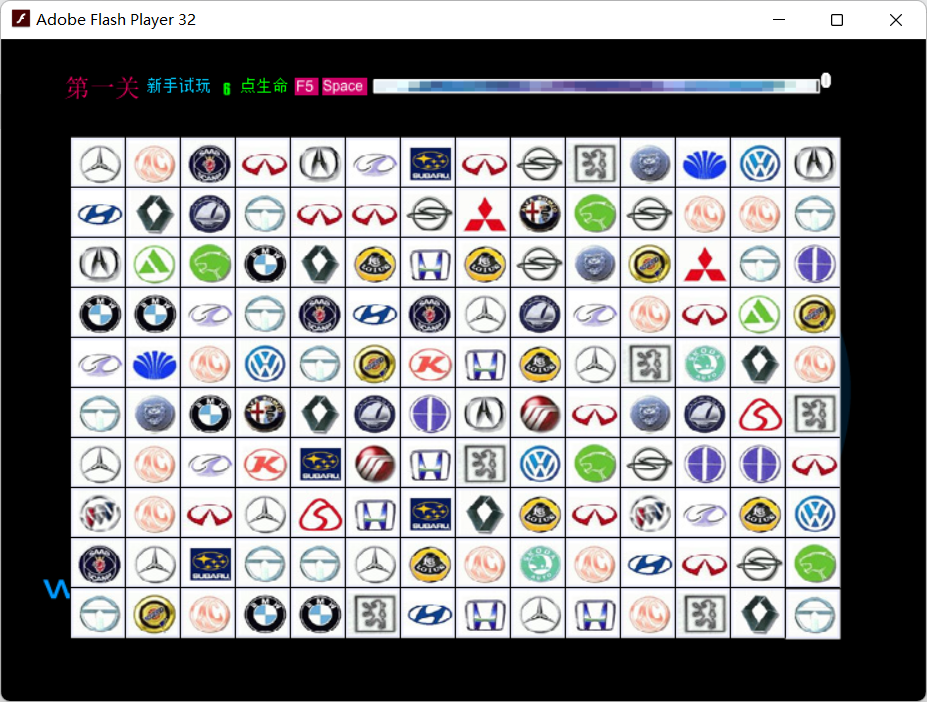Click the red Kia tile in fifth row
The height and width of the screenshot is (702, 927).
[430, 364]
